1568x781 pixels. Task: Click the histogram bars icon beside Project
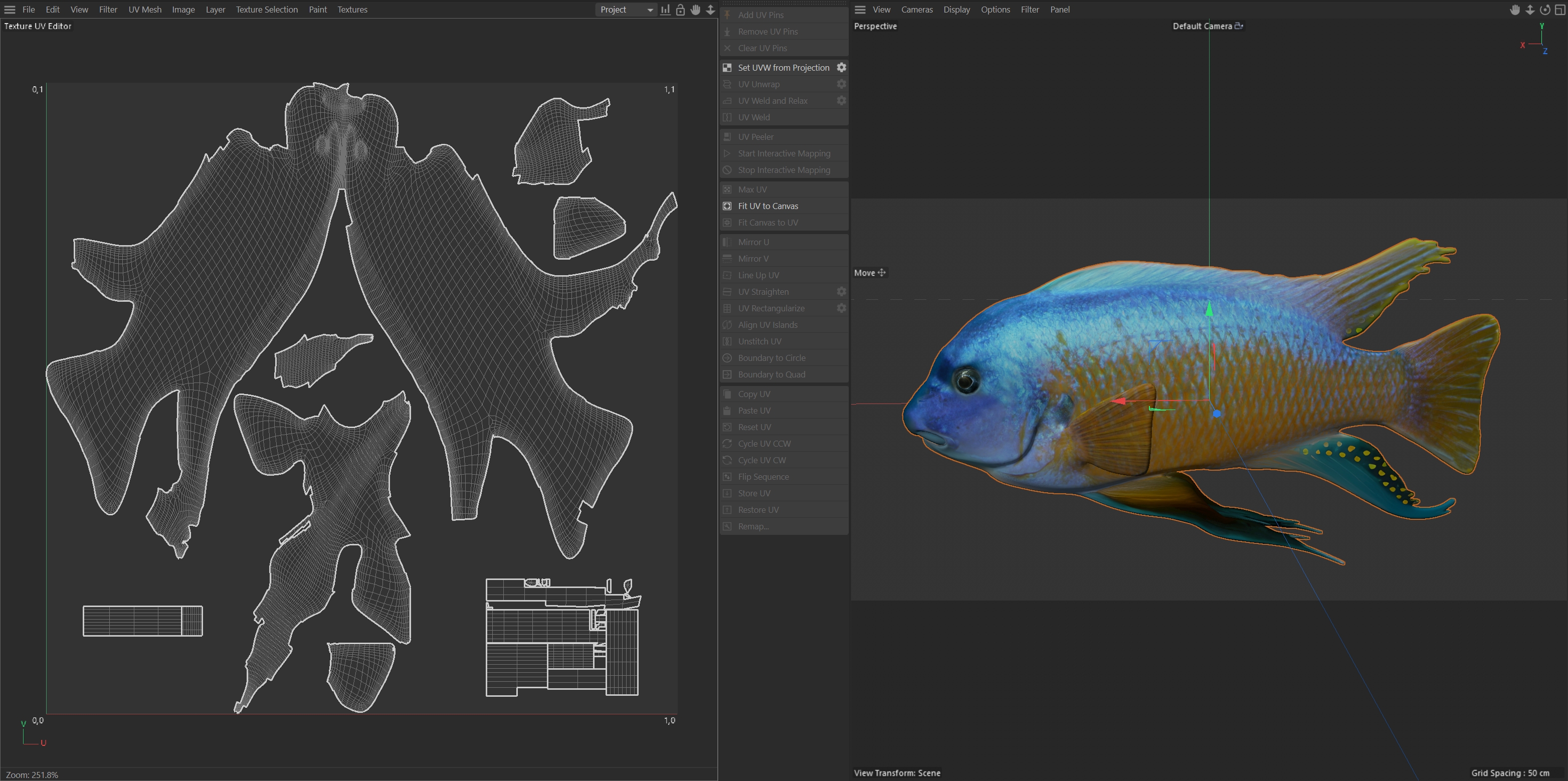click(x=665, y=10)
